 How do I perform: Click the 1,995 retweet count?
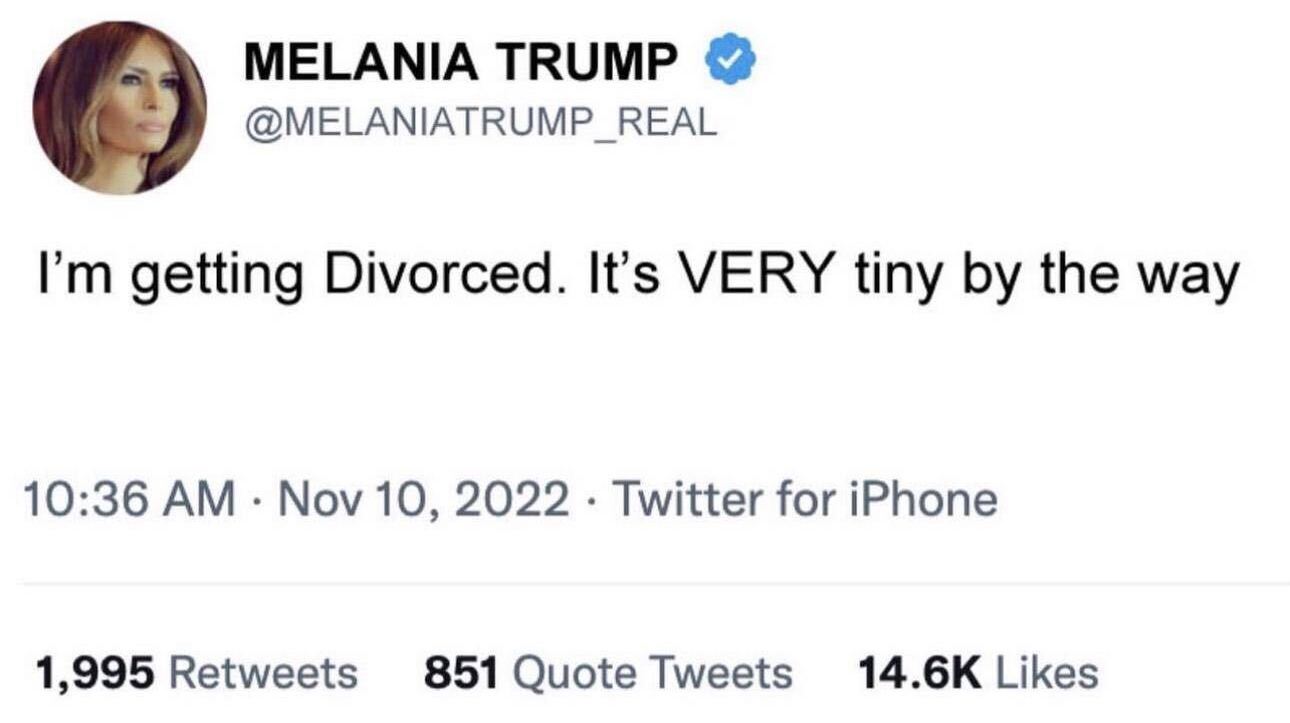[x=95, y=672]
